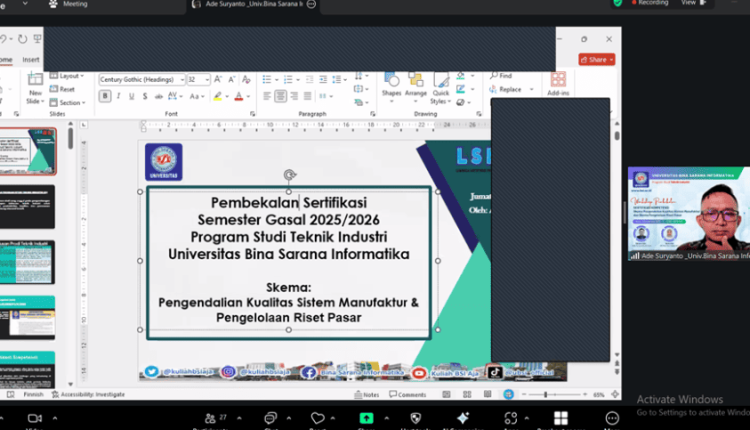Open Character Spacing dropdown
This screenshot has width=750, height=430.
tap(175, 96)
